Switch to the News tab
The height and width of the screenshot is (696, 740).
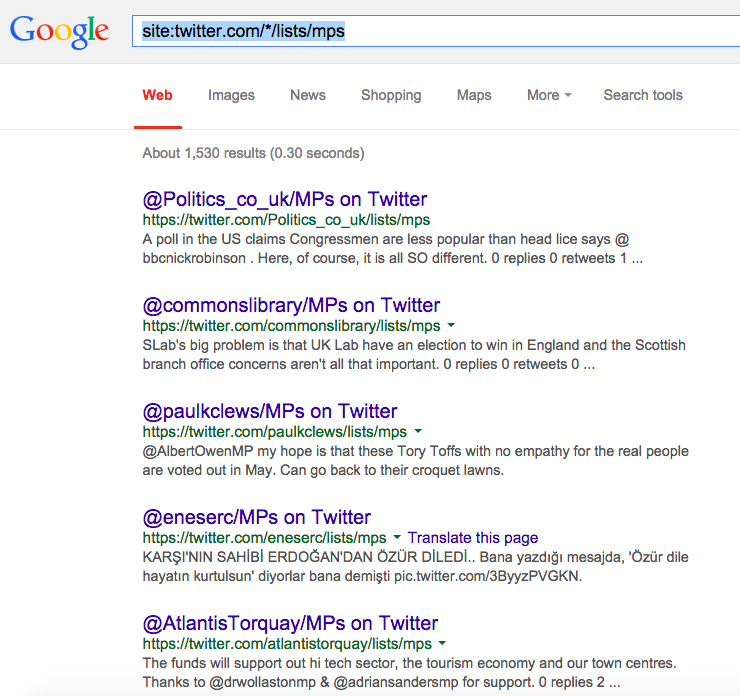click(308, 95)
